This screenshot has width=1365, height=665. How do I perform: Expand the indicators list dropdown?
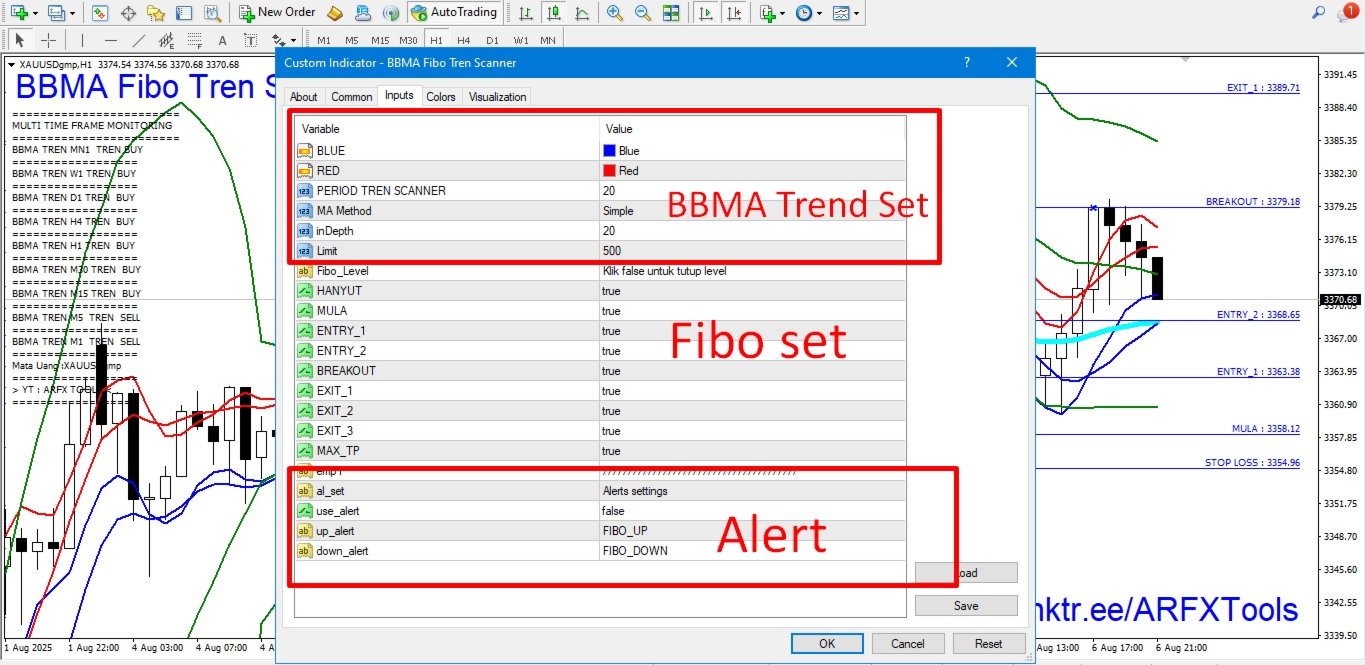pyautogui.click(x=784, y=14)
